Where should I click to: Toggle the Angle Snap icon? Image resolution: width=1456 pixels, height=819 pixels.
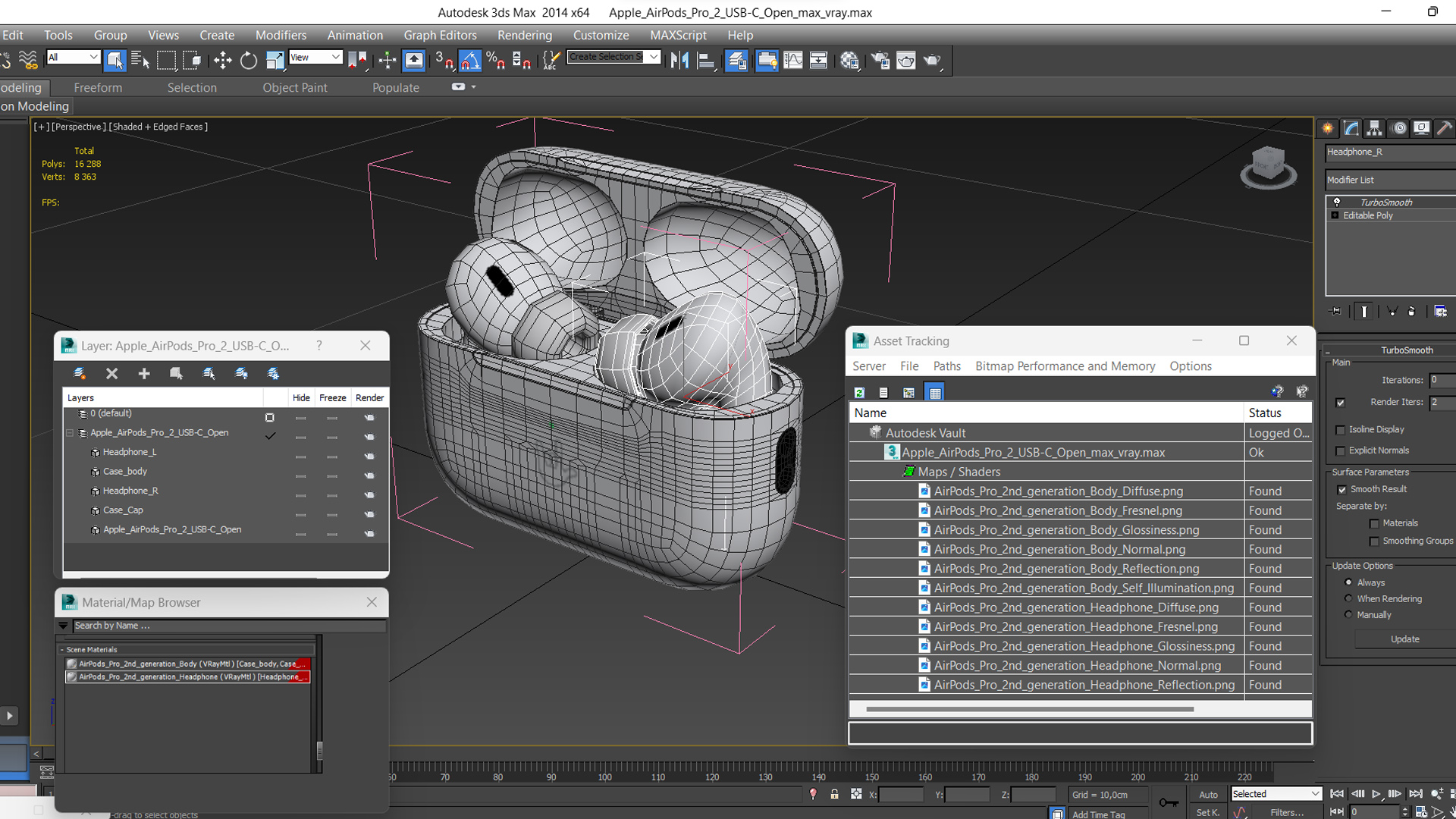(x=470, y=60)
